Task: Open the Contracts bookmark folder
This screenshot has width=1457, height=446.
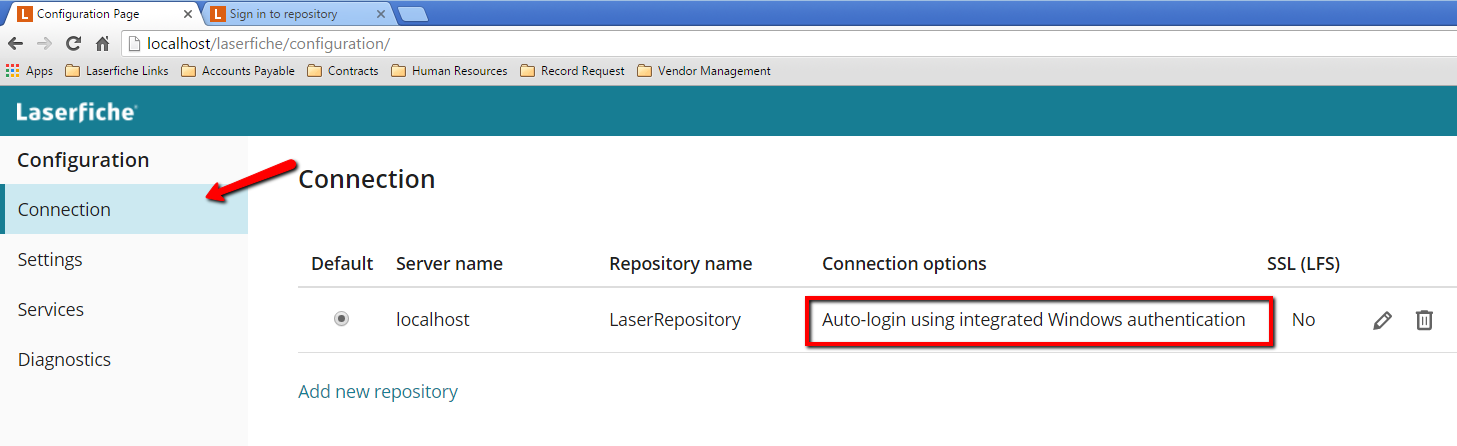Action: coord(343,71)
